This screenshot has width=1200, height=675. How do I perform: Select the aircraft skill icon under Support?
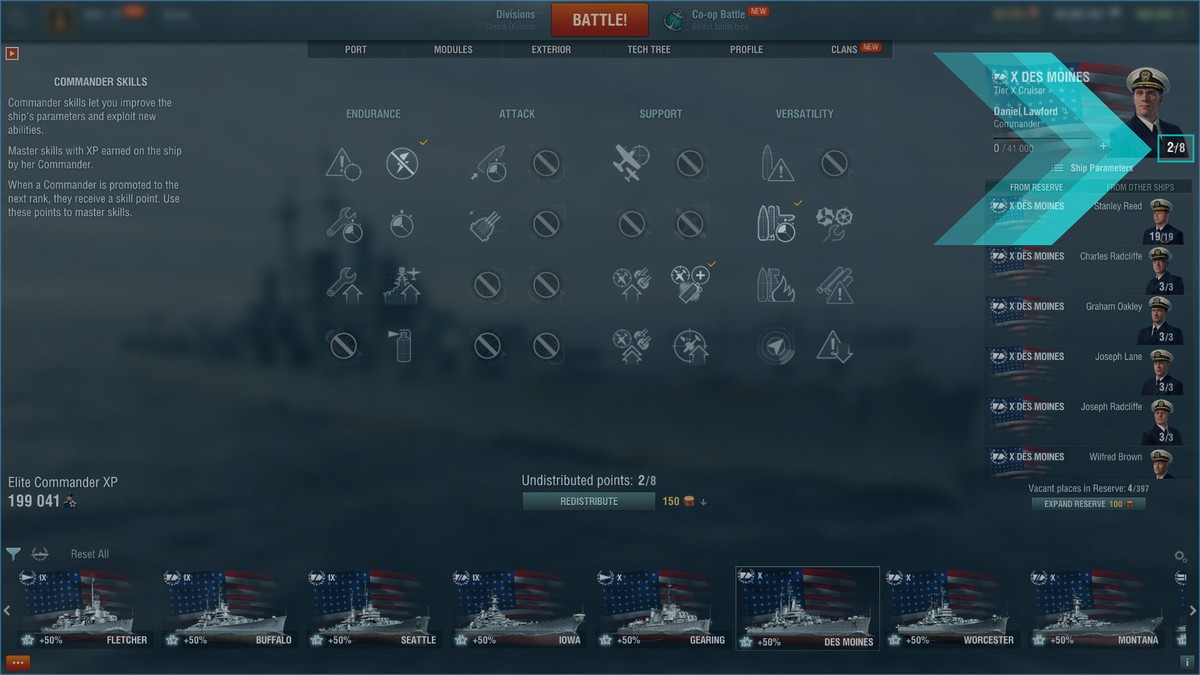point(631,163)
